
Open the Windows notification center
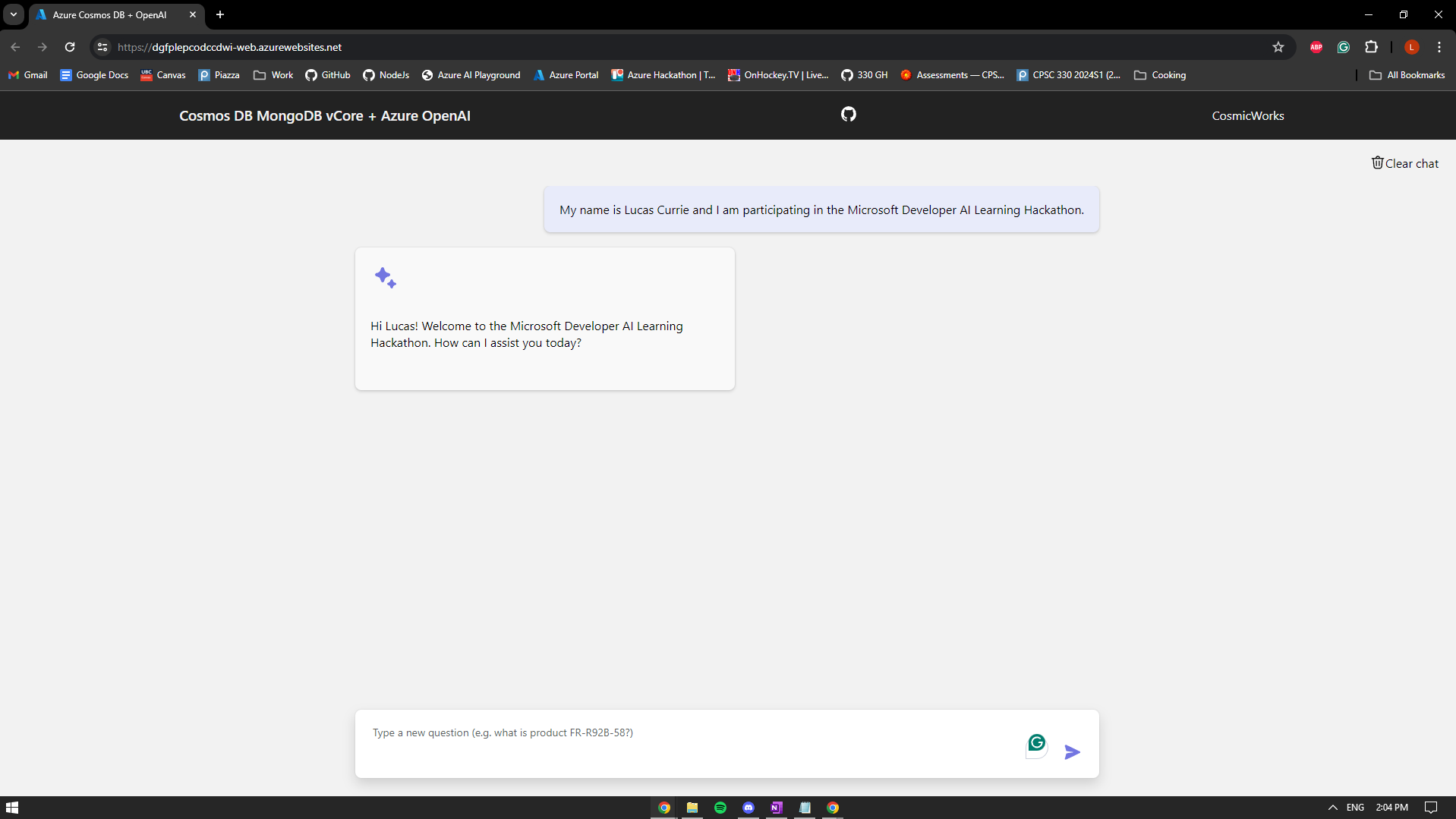click(1431, 808)
